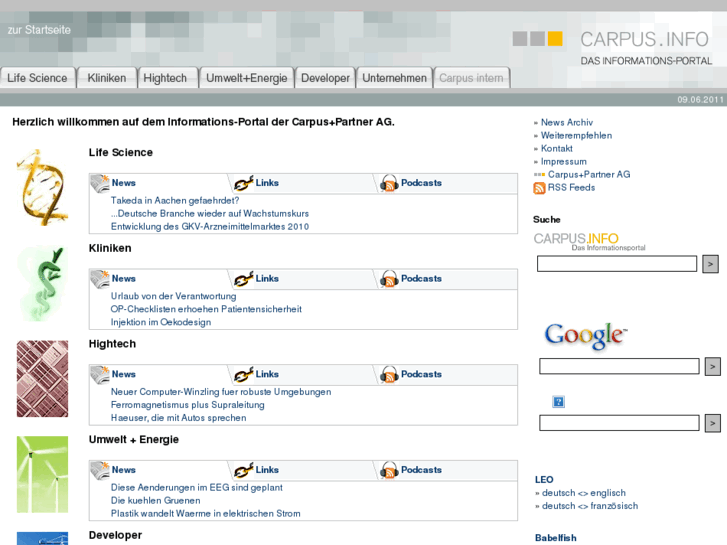
Task: Click the chain Links icon under Life Science
Action: pyautogui.click(x=243, y=183)
